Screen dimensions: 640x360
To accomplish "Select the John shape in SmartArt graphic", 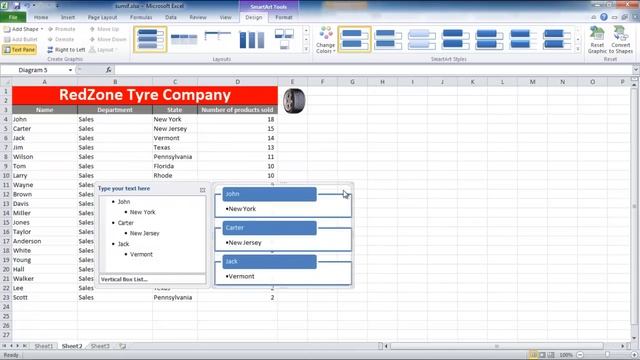I will (x=269, y=194).
